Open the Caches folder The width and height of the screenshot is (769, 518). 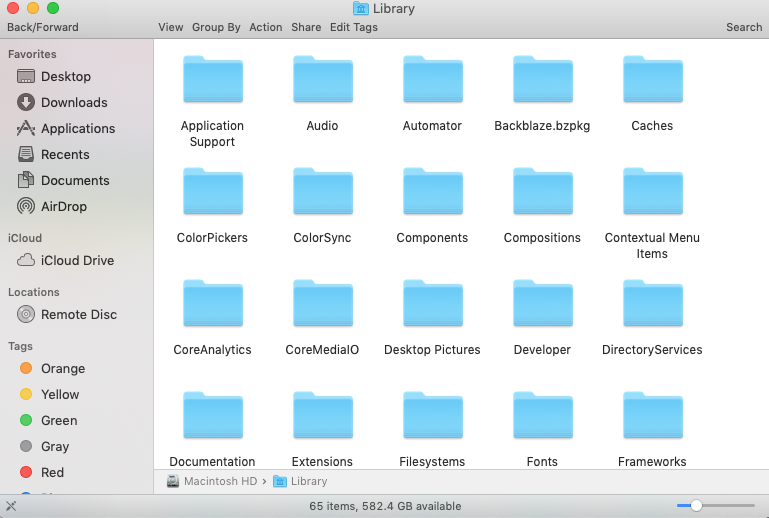point(652,79)
